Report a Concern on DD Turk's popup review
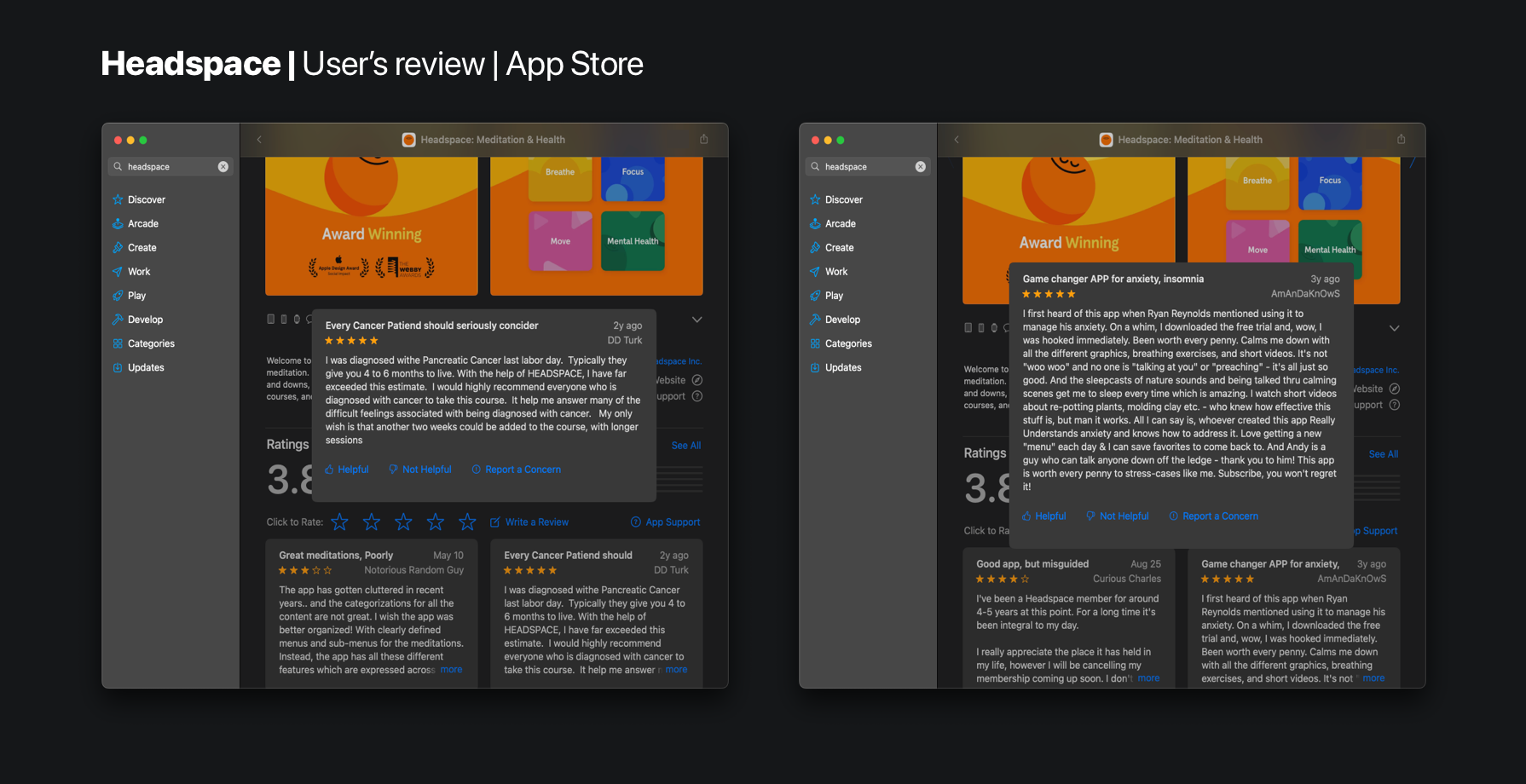Image resolution: width=1526 pixels, height=784 pixels. coord(517,470)
